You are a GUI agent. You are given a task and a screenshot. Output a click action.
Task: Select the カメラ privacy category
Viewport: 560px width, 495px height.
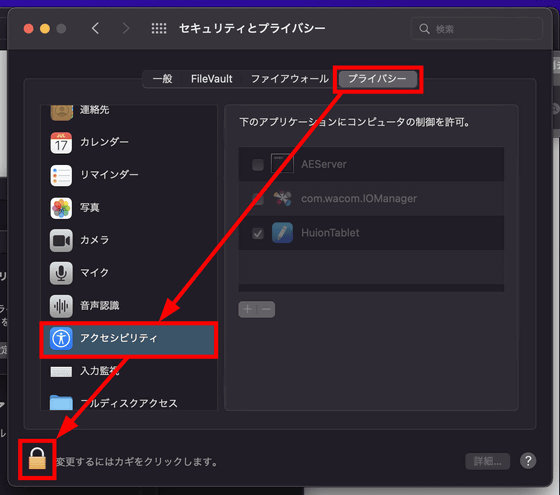(x=129, y=240)
